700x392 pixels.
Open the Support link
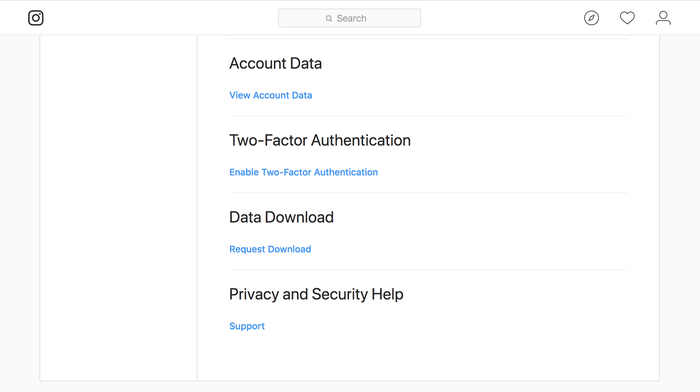tap(247, 326)
